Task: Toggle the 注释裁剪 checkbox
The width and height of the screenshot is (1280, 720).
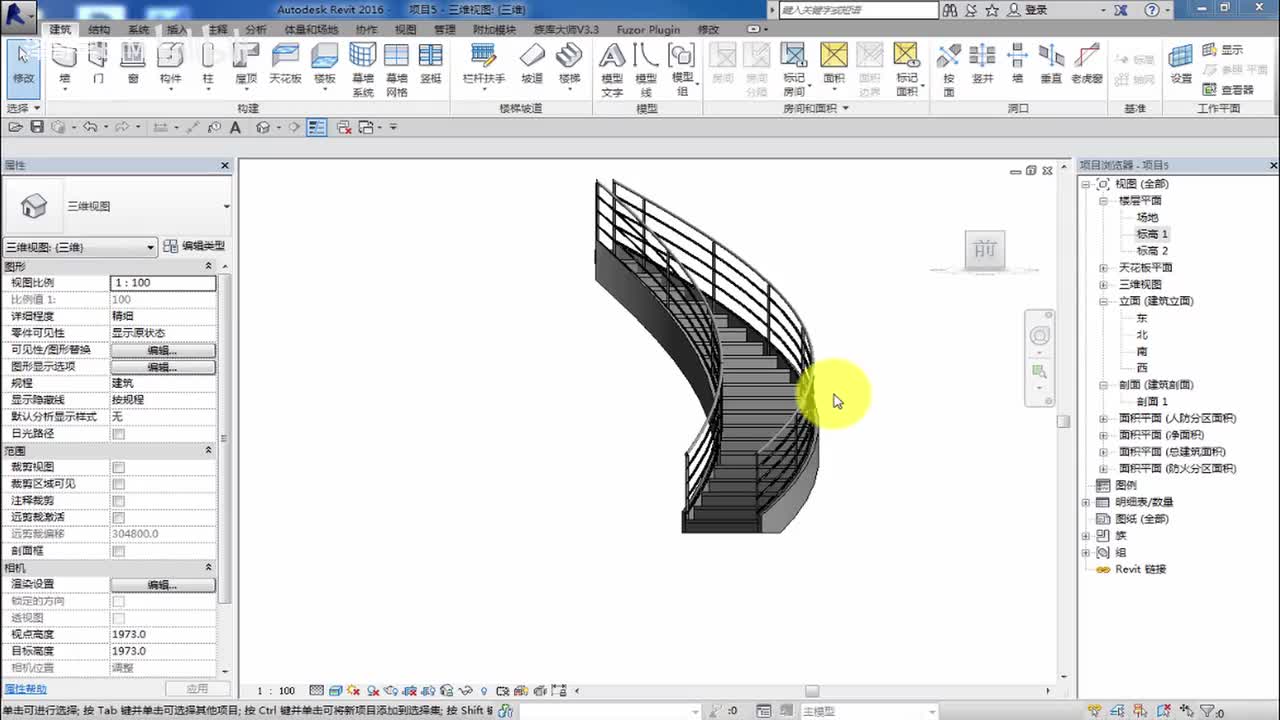Action: click(118, 501)
